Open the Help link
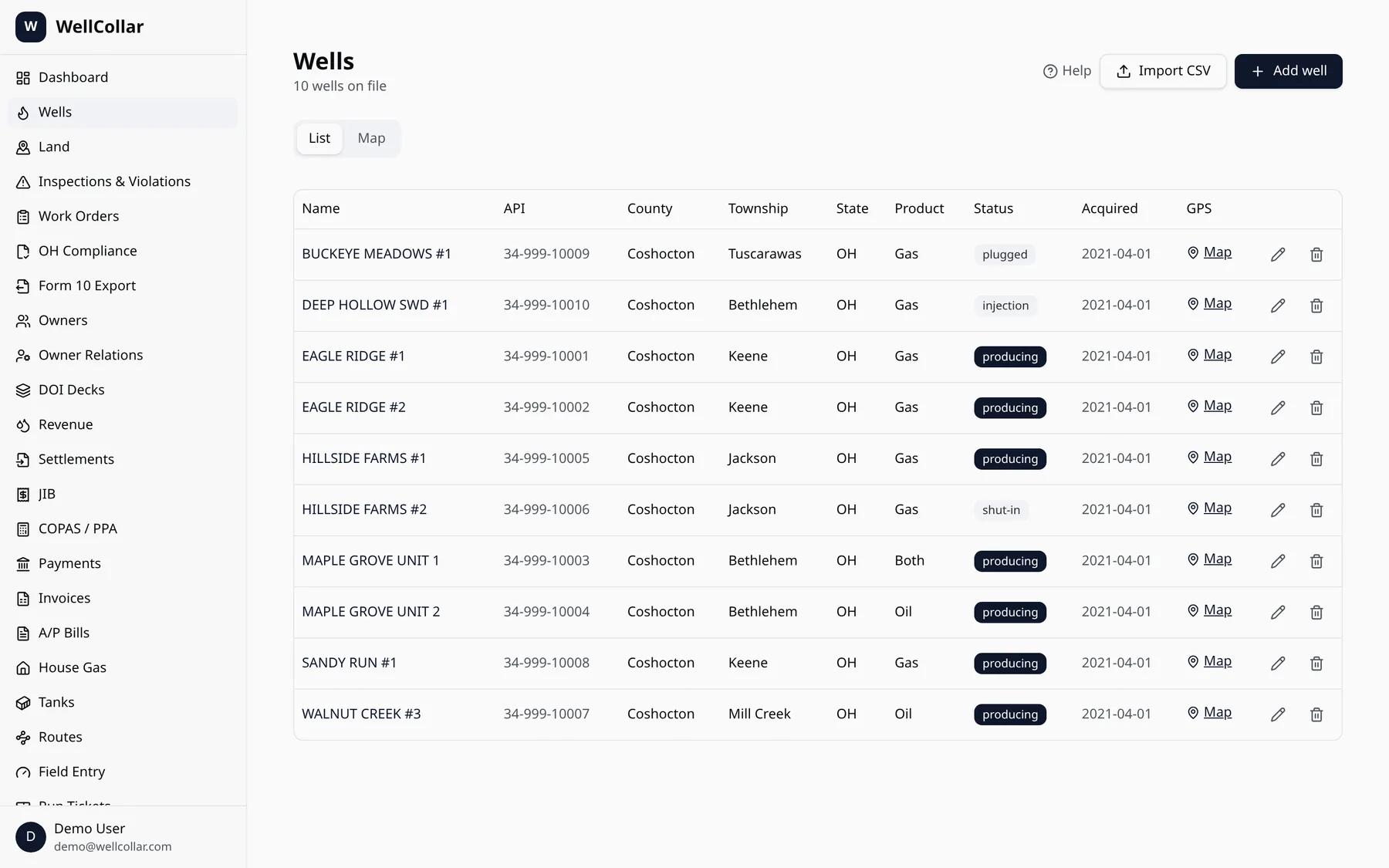This screenshot has height=868, width=1389. 1067,71
